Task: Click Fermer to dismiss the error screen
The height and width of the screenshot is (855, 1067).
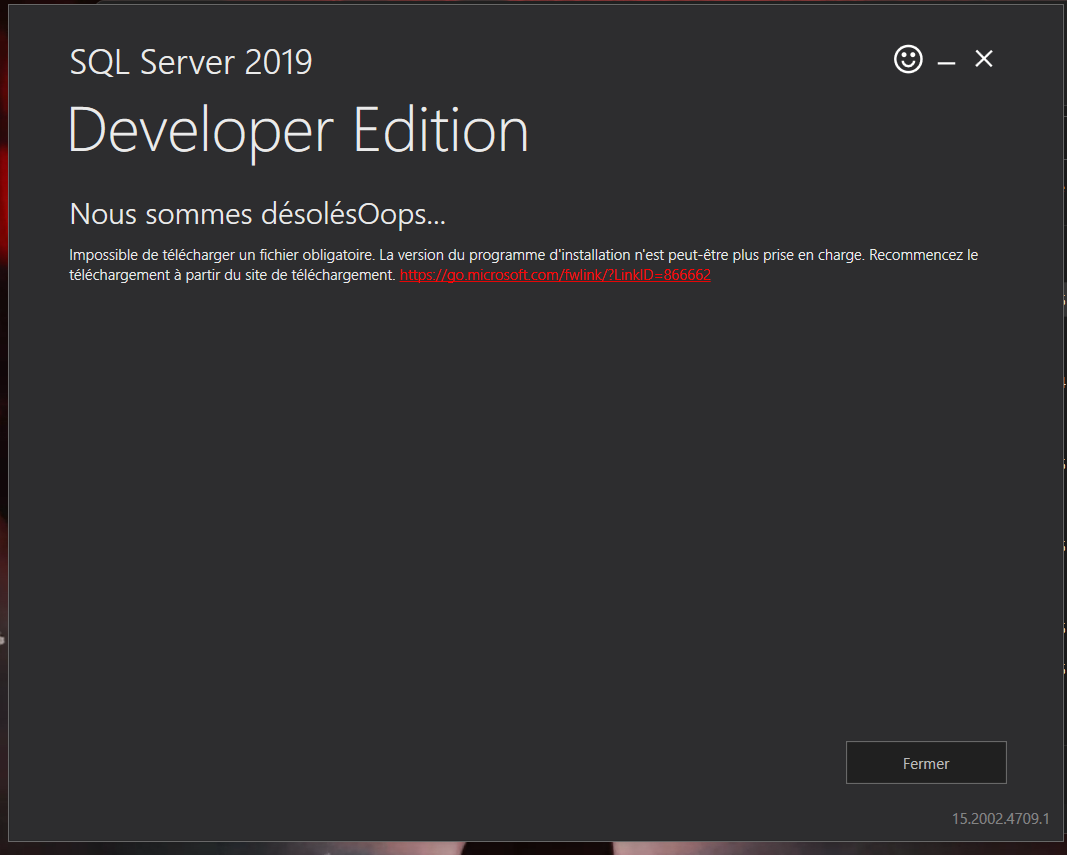Action: point(925,762)
